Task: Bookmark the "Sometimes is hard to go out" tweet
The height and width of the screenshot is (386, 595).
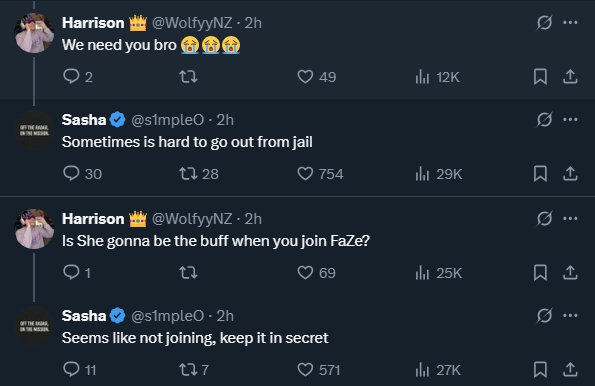Action: 540,174
